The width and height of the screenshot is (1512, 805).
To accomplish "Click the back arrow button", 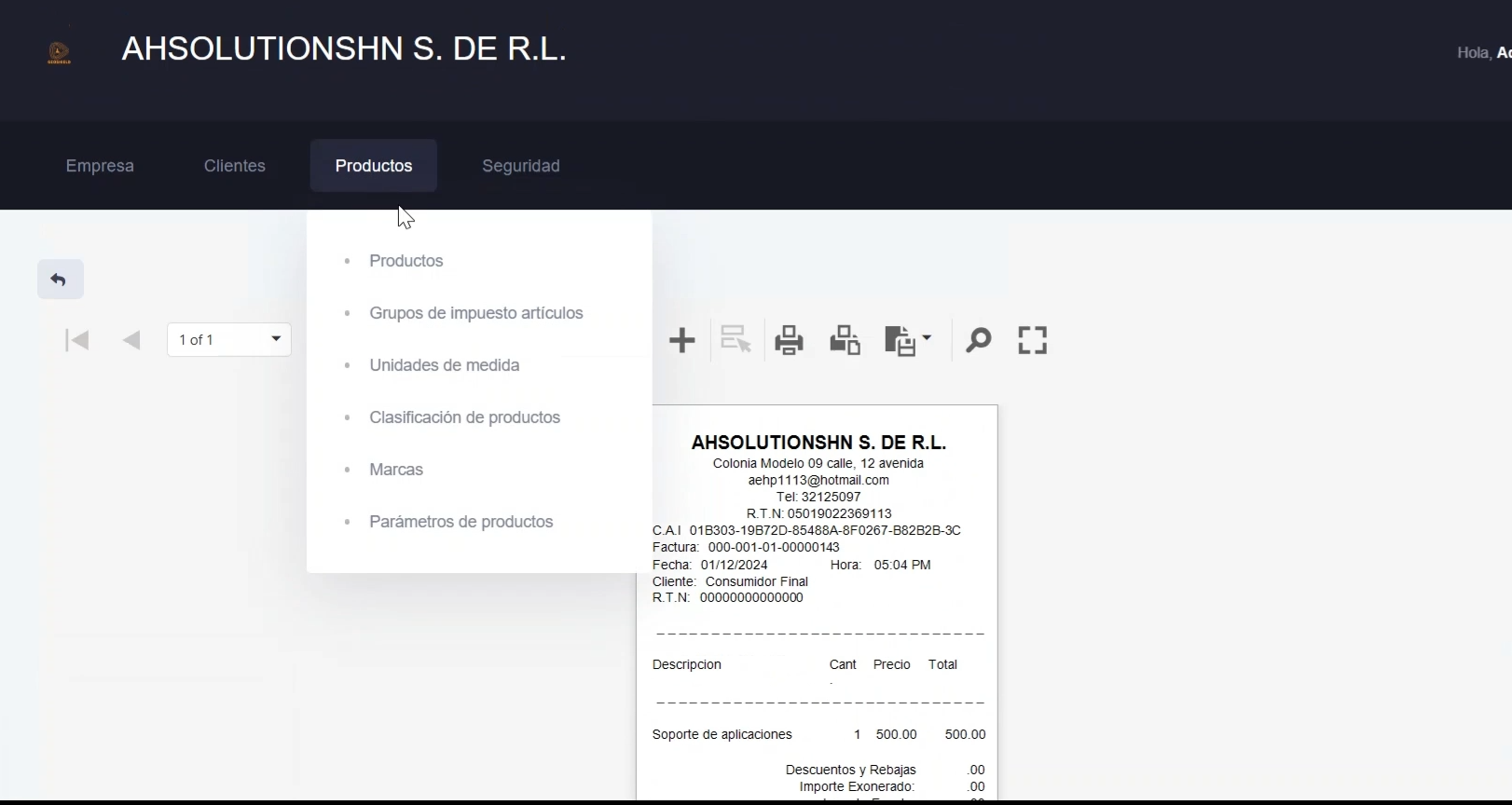I will point(60,280).
